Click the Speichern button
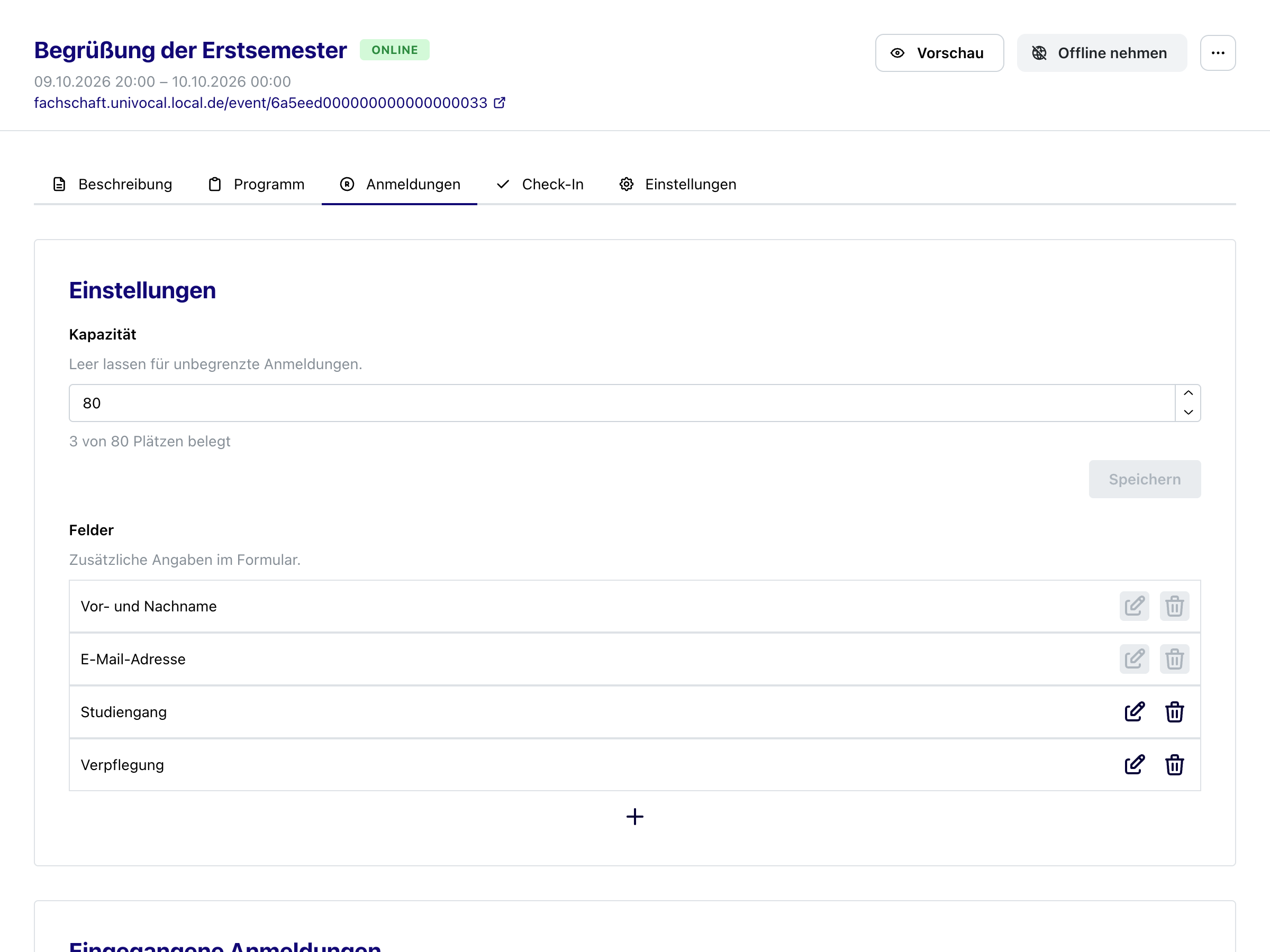The width and height of the screenshot is (1270, 952). 1144,479
